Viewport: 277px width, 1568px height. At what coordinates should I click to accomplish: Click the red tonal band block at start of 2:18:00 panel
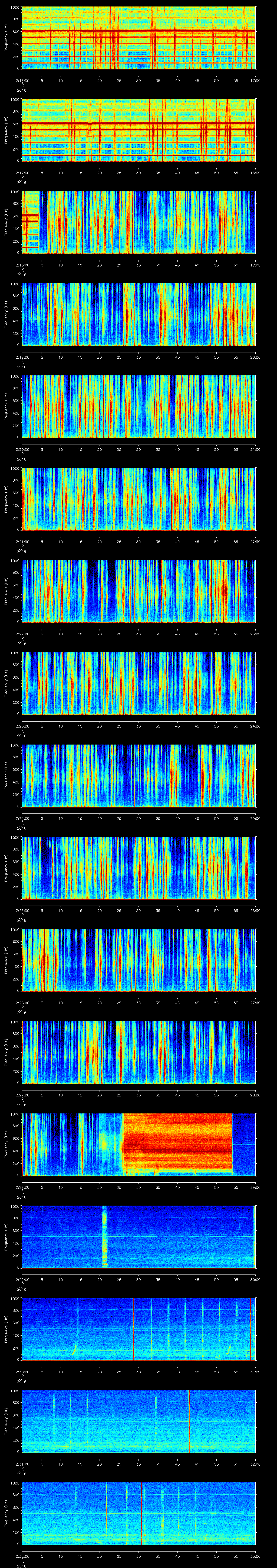[31, 222]
